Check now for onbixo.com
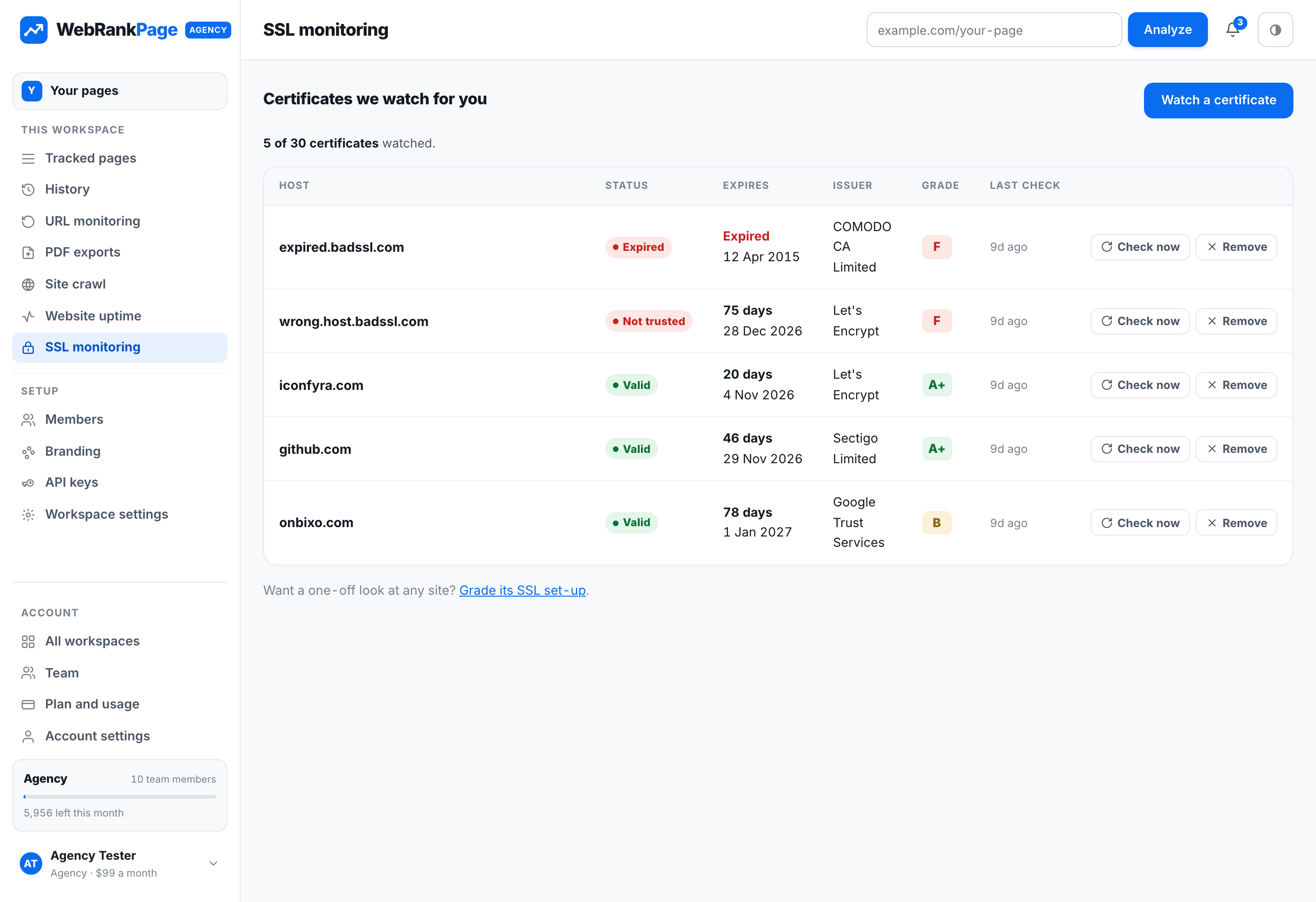The image size is (1316, 902). 1139,523
